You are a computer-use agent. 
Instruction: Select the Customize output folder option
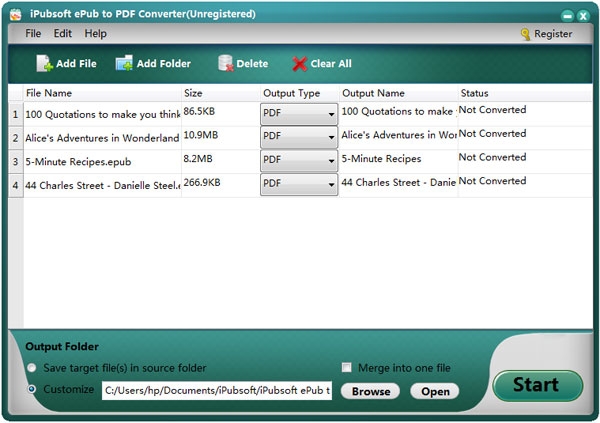[32, 389]
